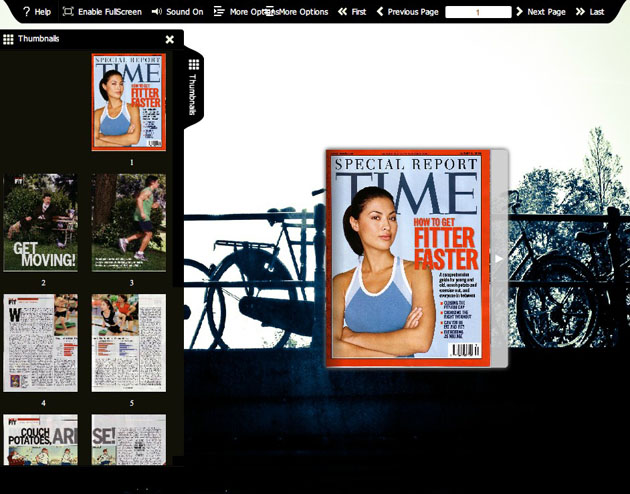Image resolution: width=630 pixels, height=494 pixels.
Task: Click the Thumbnails header title text
Action: 39,39
